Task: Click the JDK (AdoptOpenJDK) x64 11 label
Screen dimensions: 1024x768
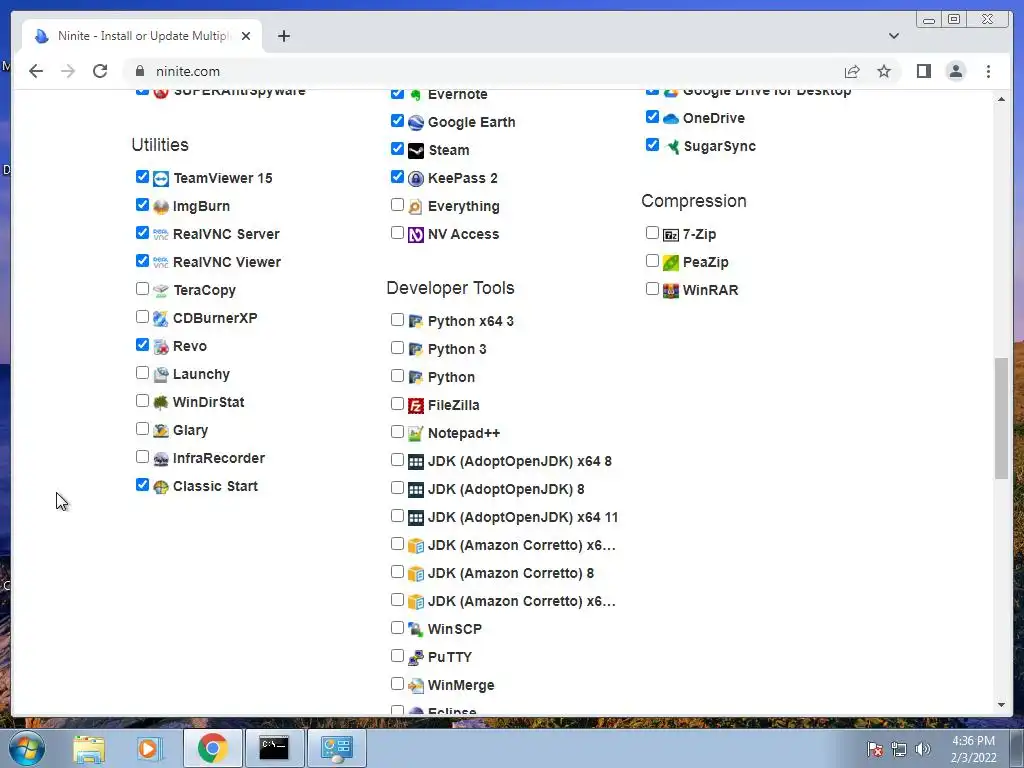Action: pyautogui.click(x=522, y=517)
